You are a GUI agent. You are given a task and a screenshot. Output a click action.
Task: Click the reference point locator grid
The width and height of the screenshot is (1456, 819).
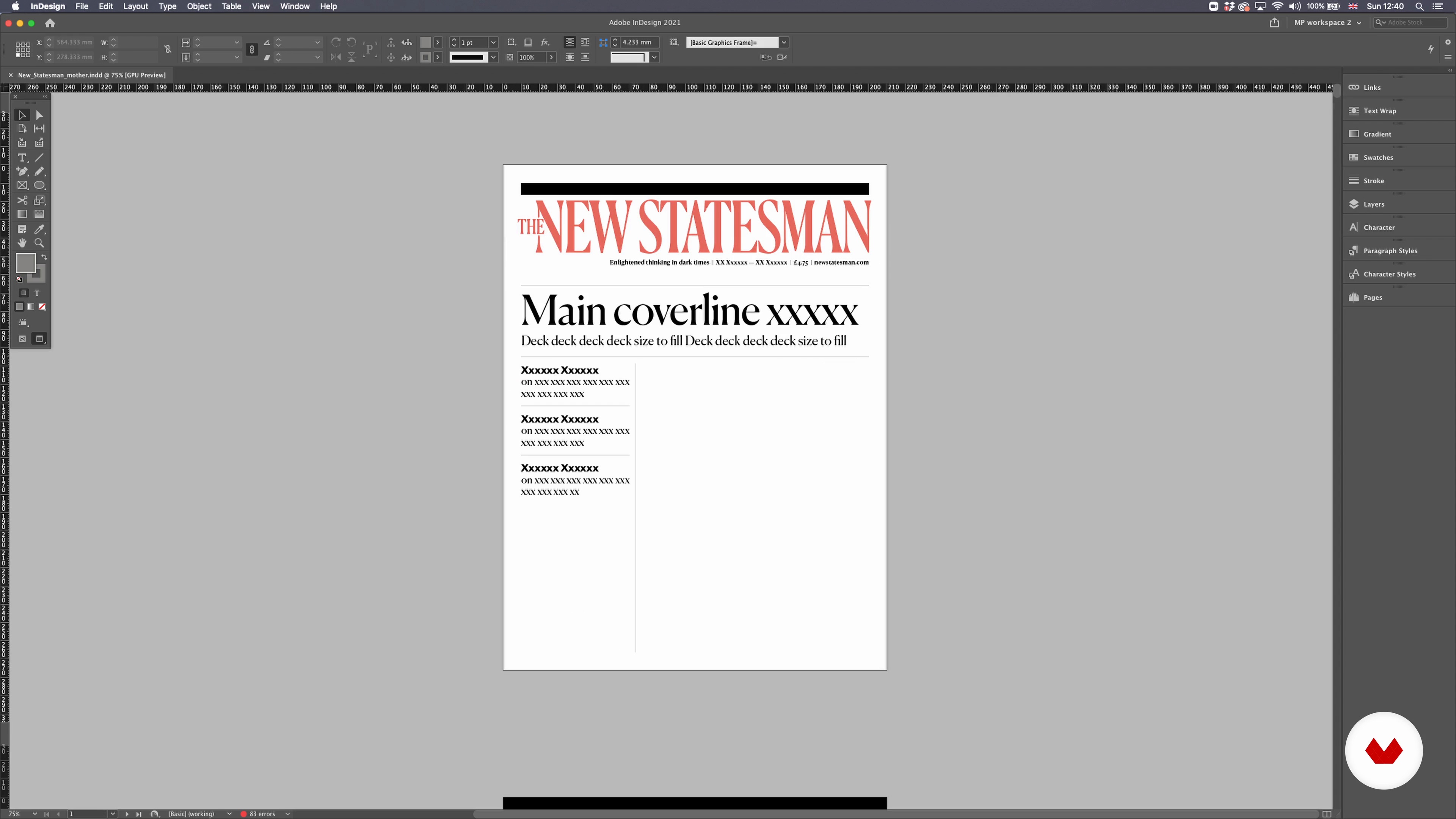(23, 50)
